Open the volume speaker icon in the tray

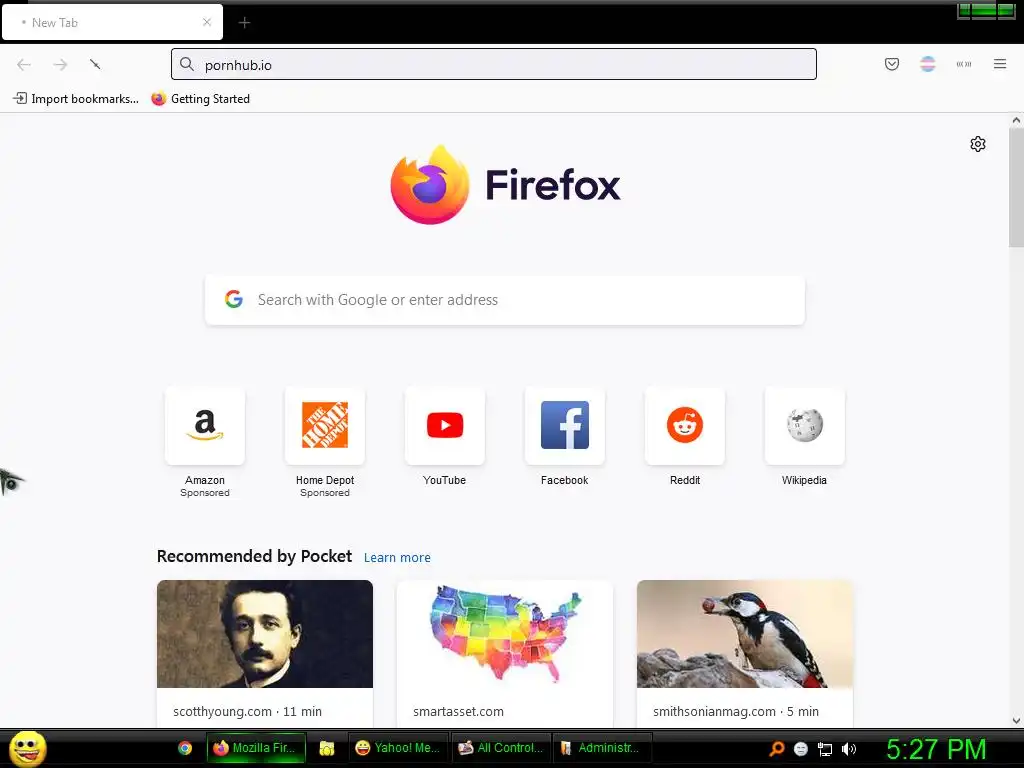(848, 749)
